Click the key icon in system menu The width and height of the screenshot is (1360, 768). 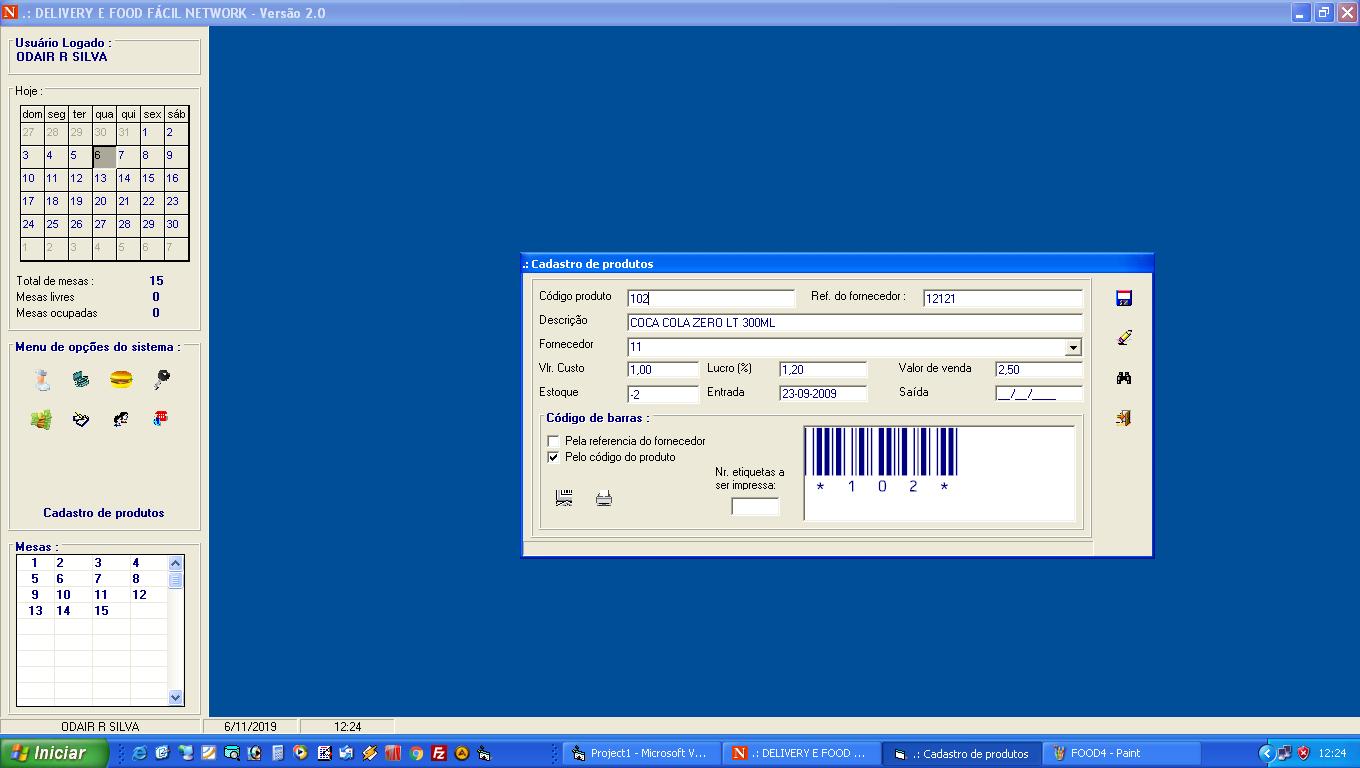click(161, 380)
